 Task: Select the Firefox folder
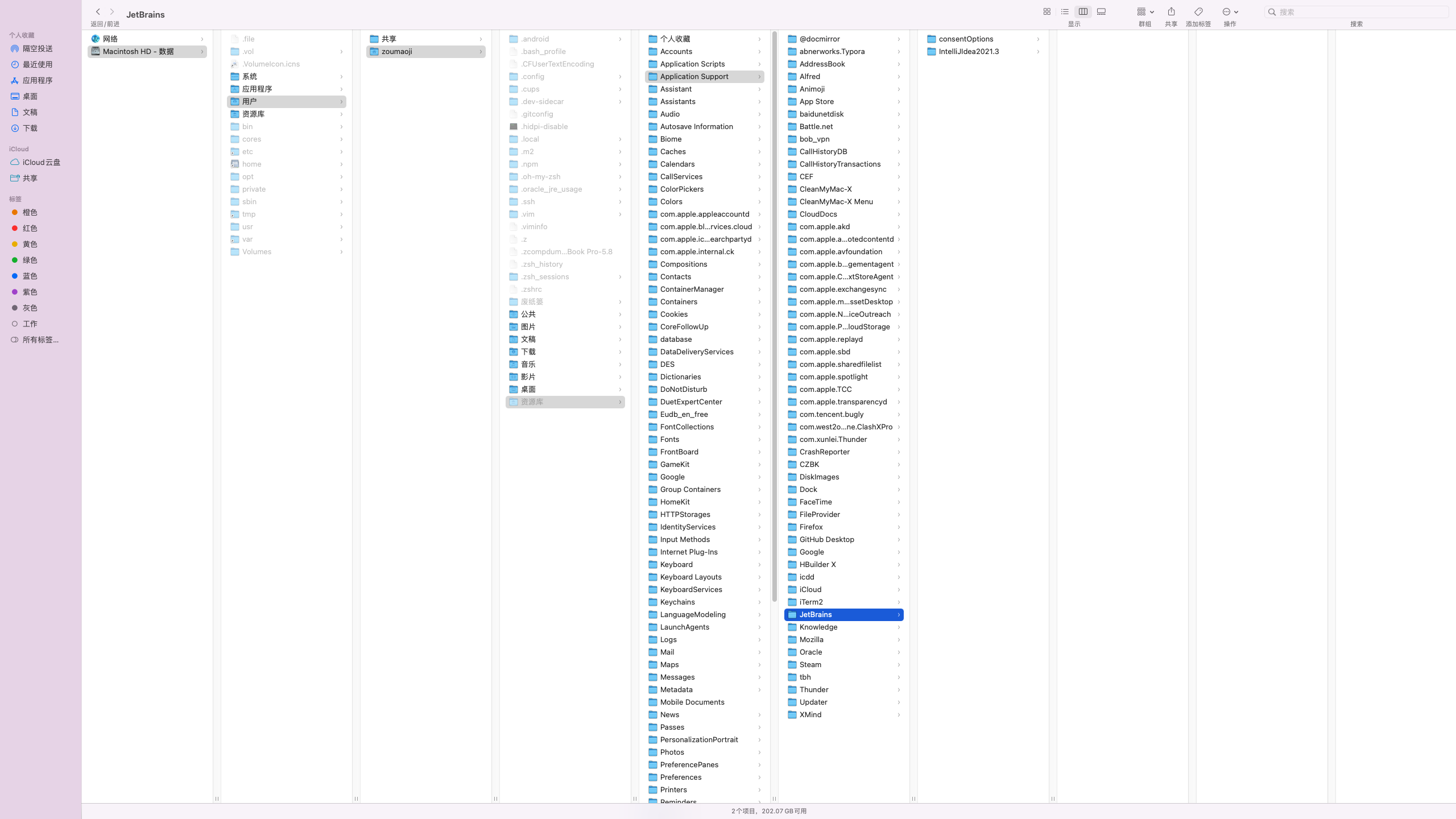pos(811,527)
